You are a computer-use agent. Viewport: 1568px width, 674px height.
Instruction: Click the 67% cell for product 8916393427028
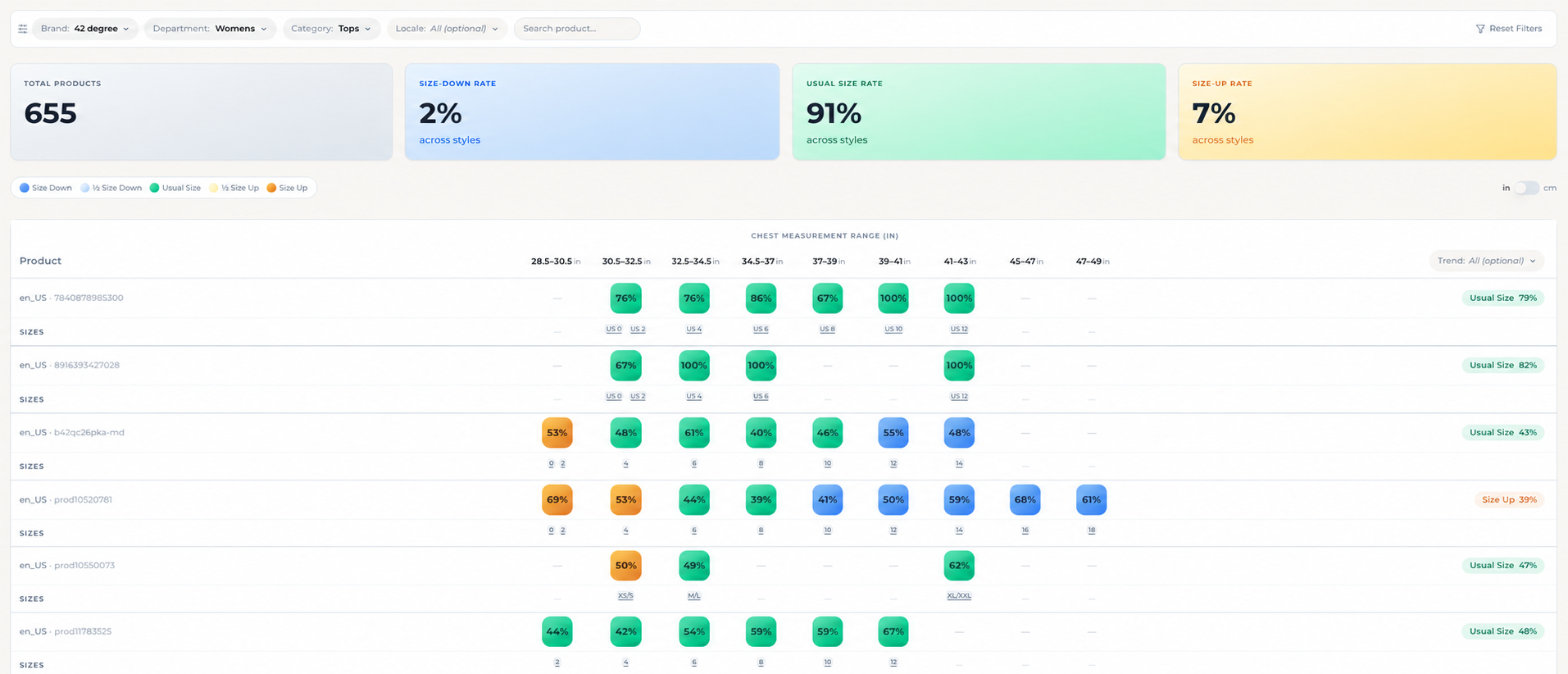625,366
